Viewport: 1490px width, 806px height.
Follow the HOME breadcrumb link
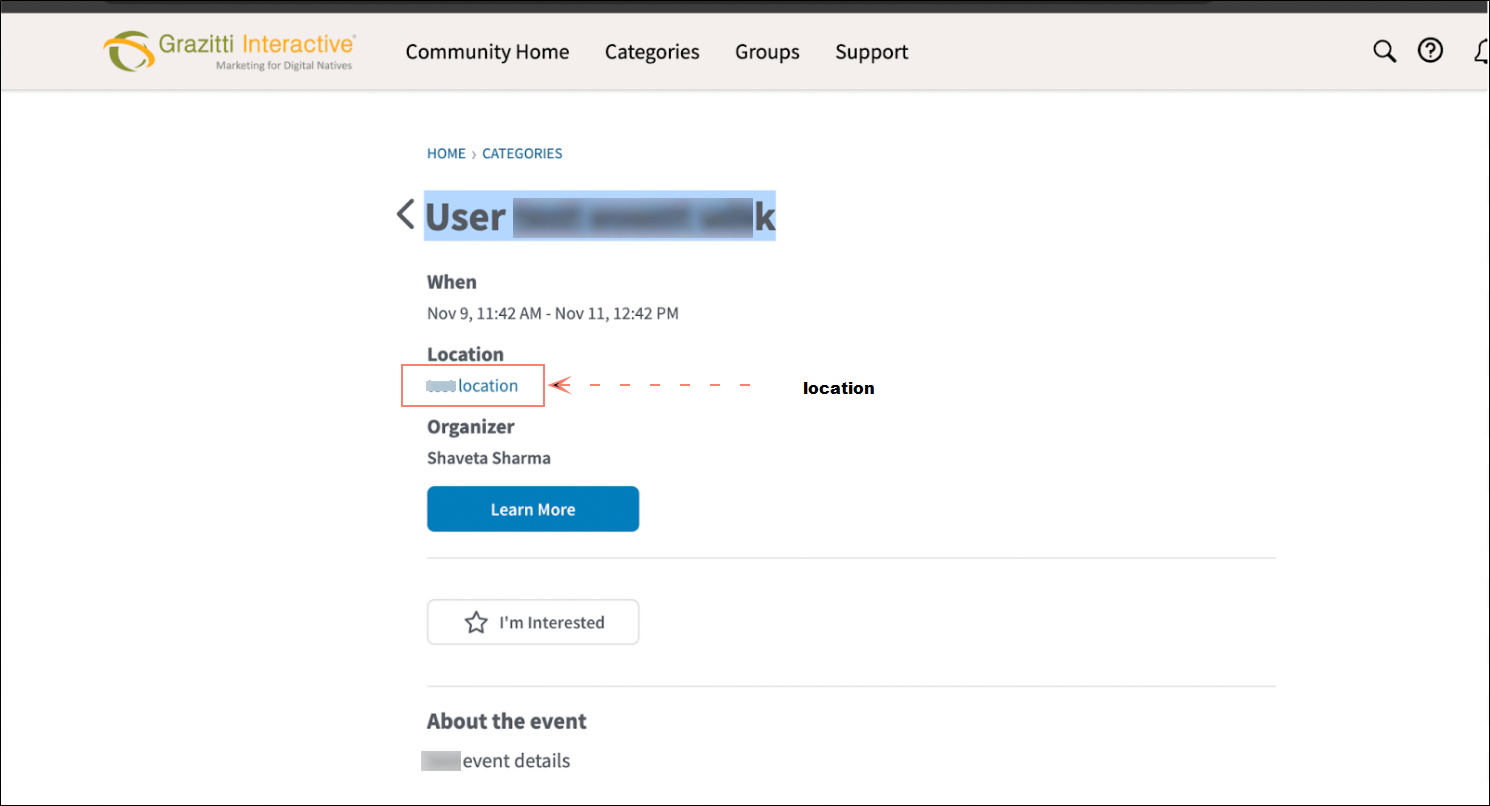pos(446,154)
